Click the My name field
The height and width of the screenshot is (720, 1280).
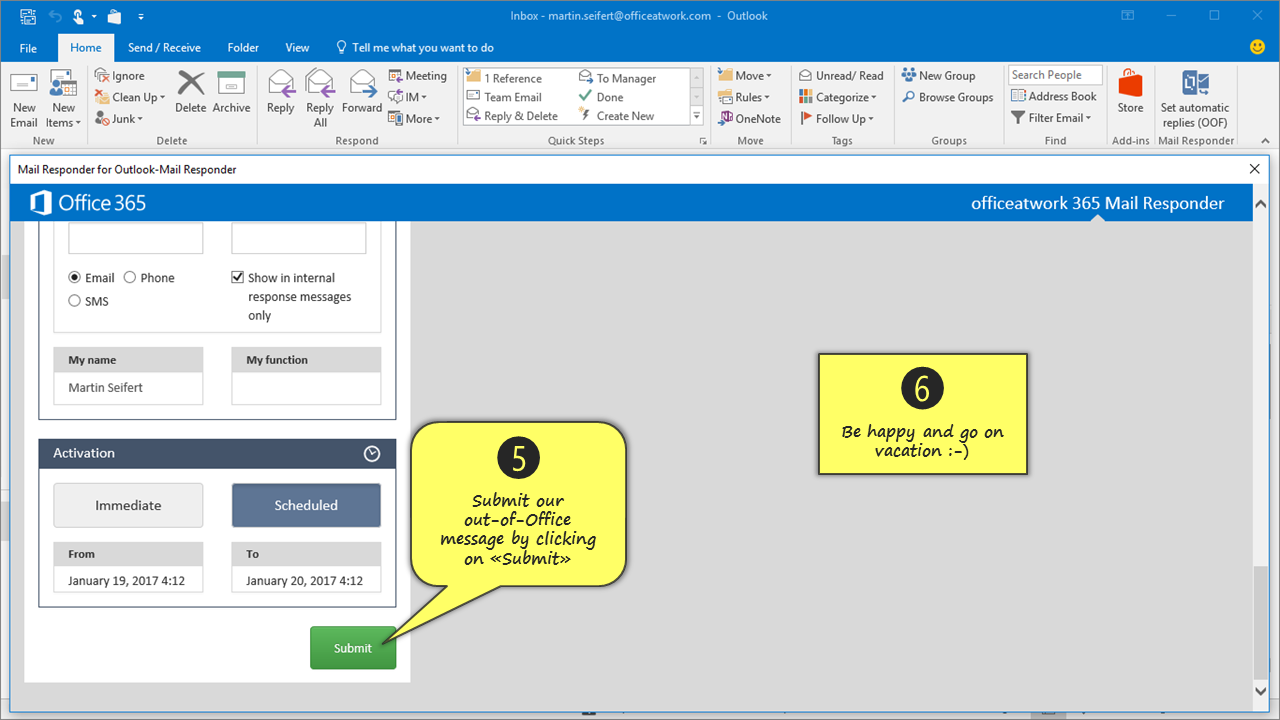pyautogui.click(x=128, y=388)
